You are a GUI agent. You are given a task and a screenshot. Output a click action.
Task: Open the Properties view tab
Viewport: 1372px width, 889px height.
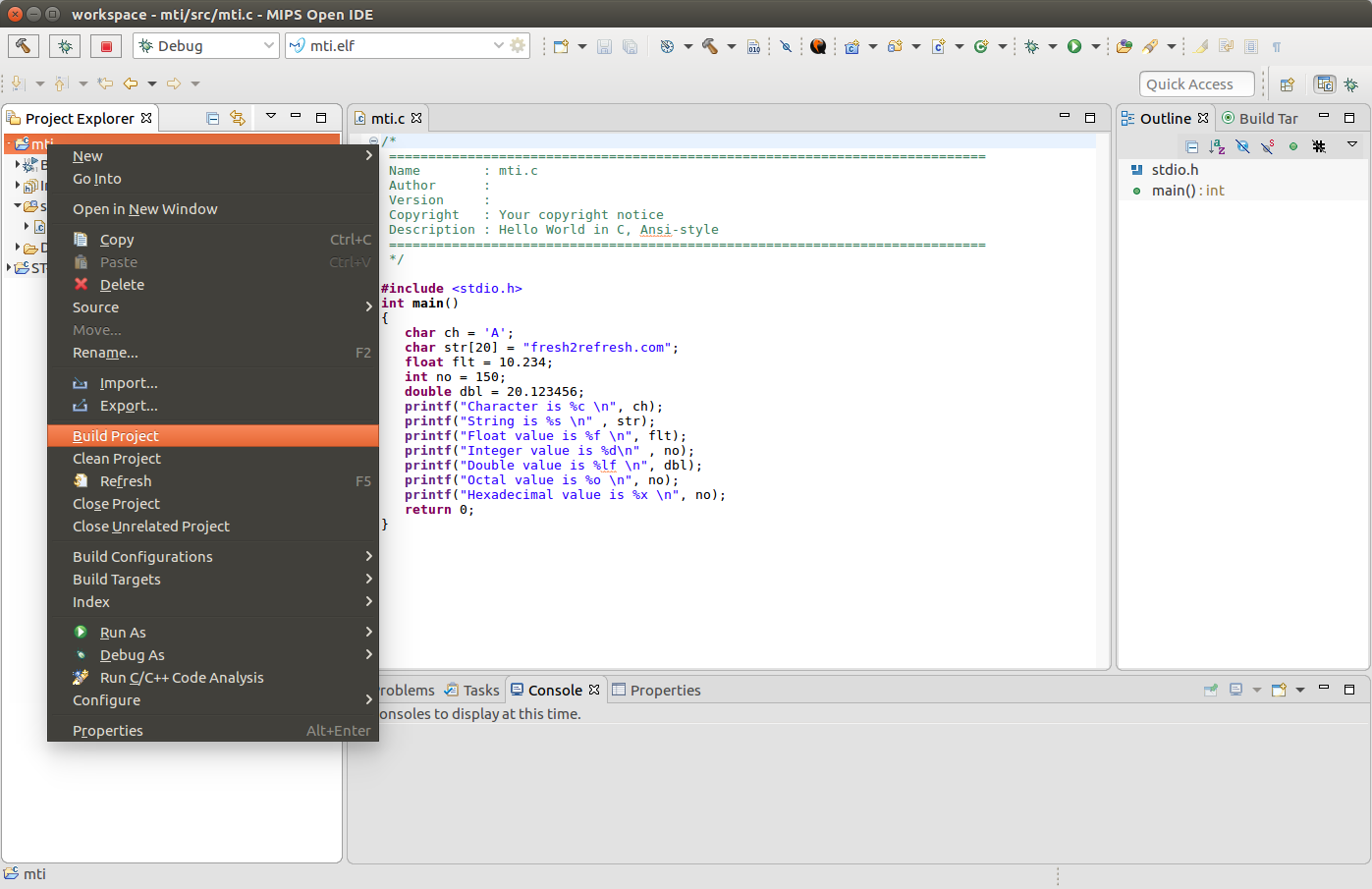click(x=656, y=691)
